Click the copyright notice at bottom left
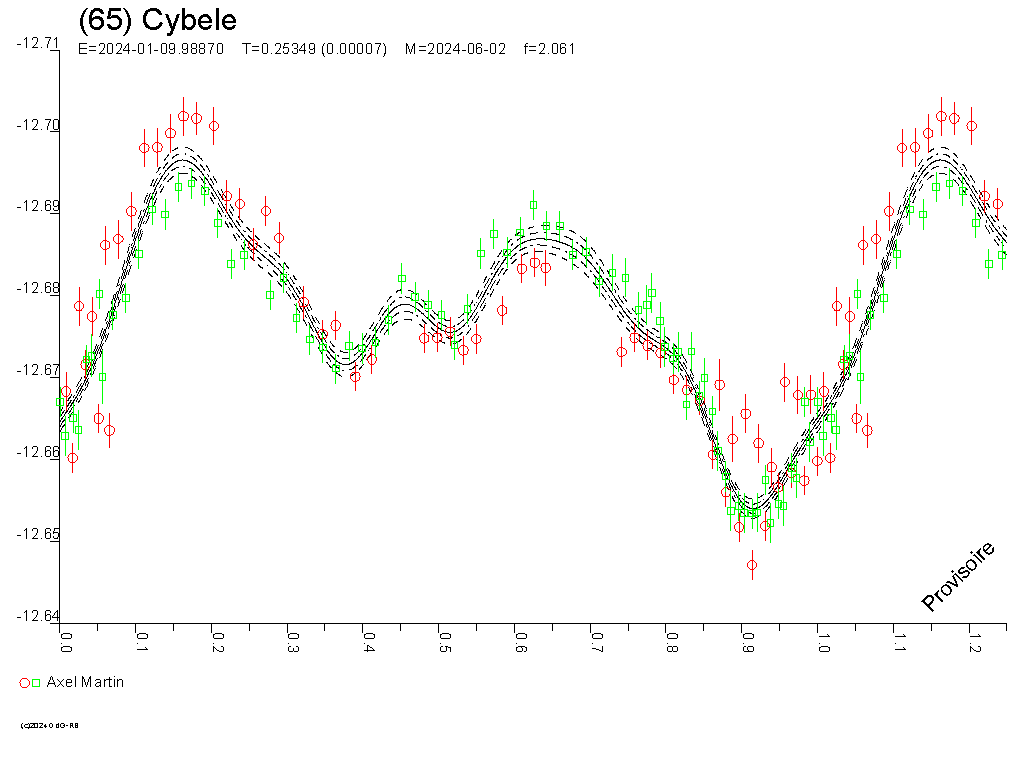Image resolution: width=1024 pixels, height=768 pixels. (x=50, y=725)
